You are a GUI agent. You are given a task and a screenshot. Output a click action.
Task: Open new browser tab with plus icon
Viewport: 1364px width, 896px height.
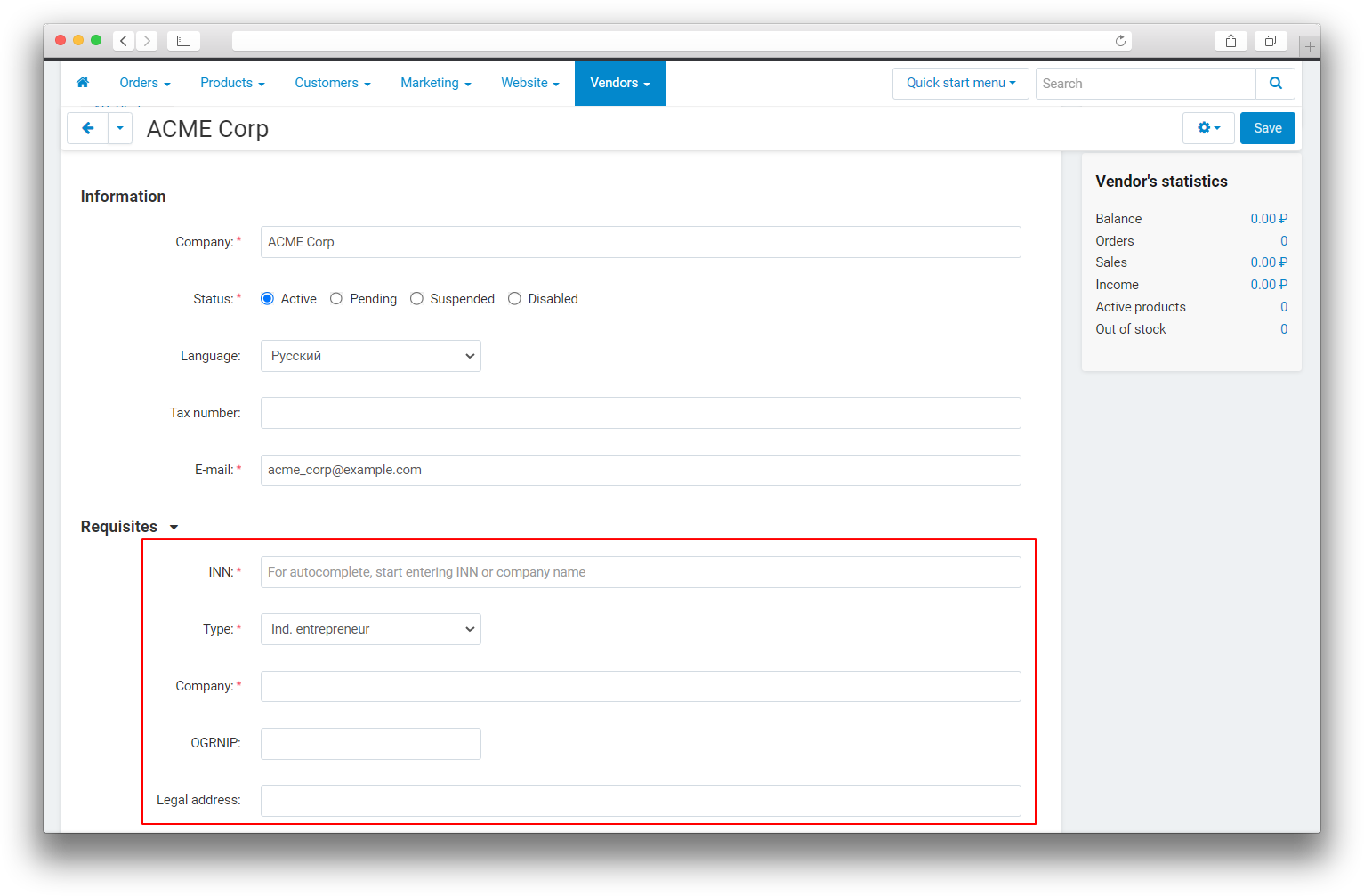click(1309, 46)
